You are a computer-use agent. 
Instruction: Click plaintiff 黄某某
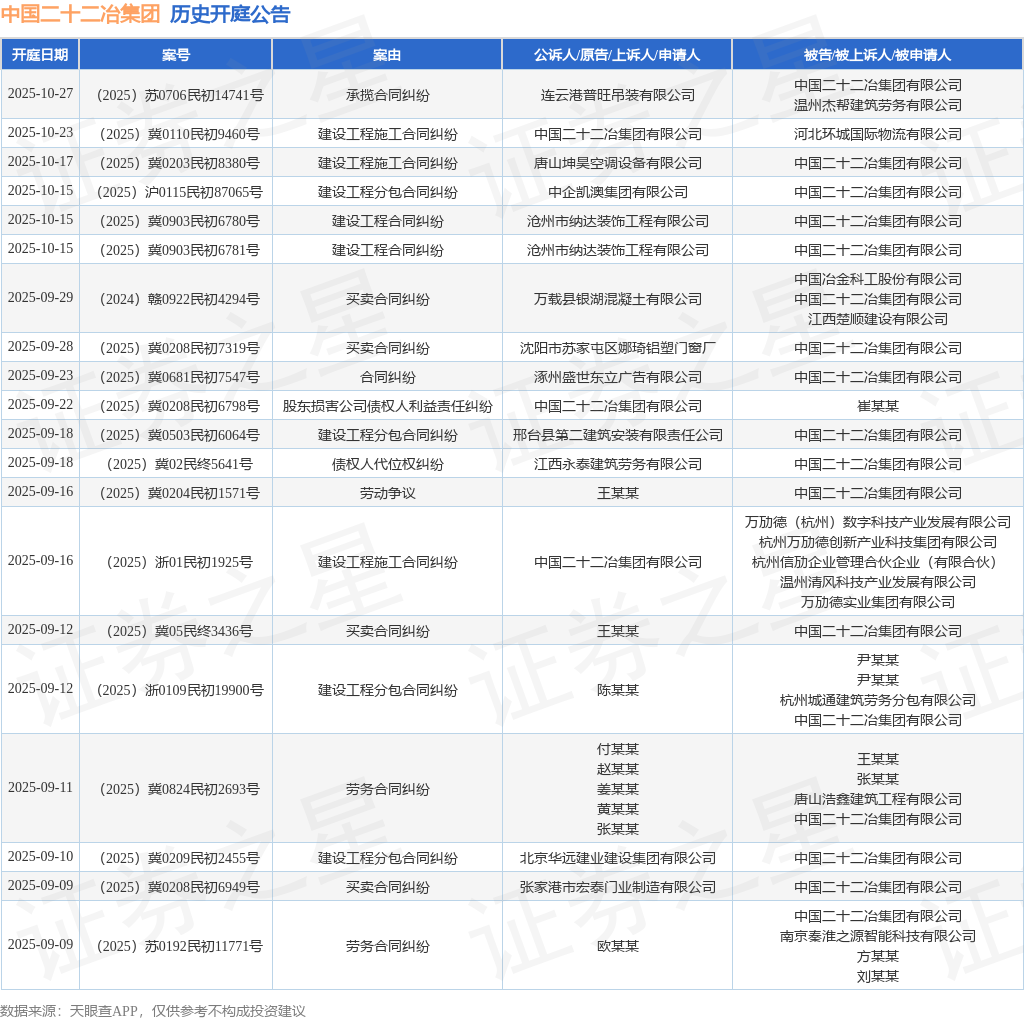pyautogui.click(x=617, y=810)
